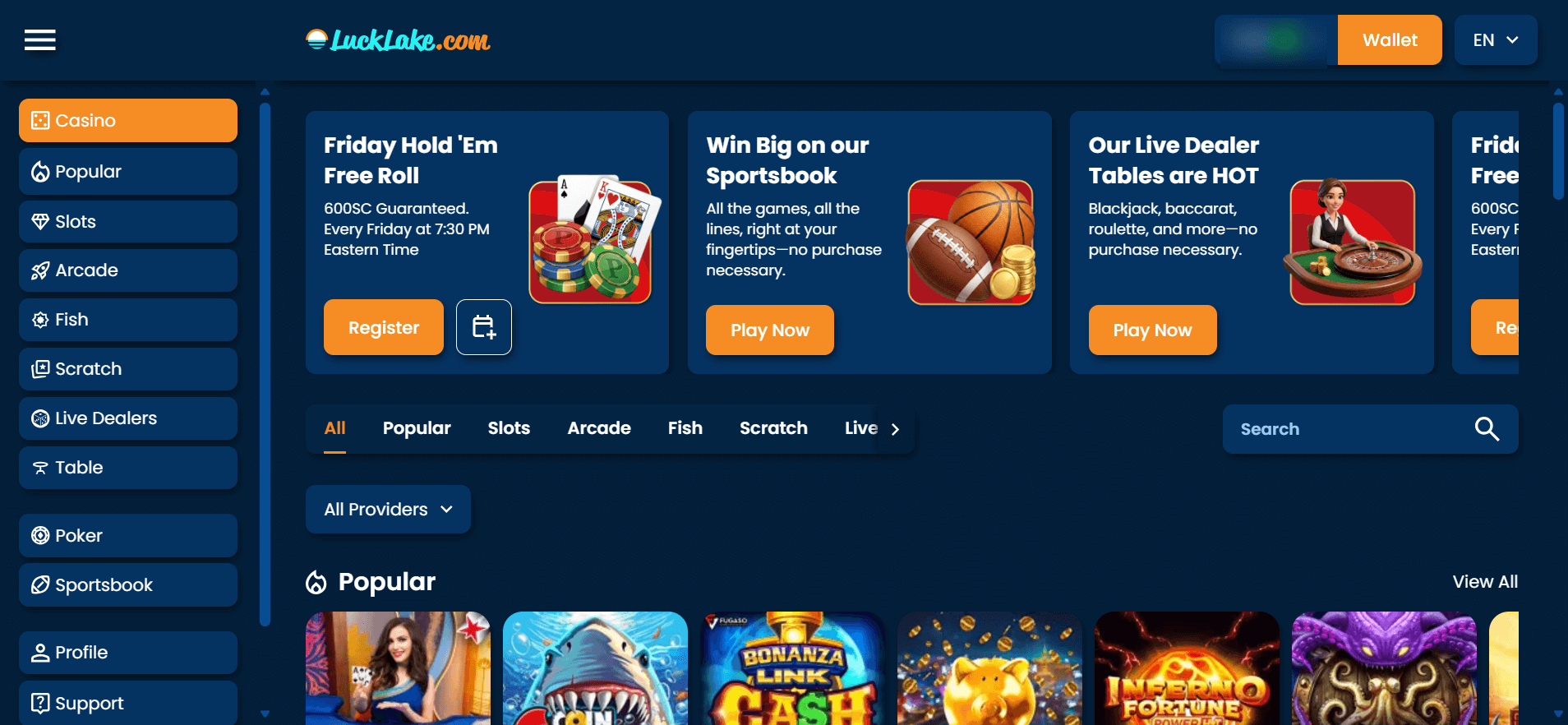Expand the EN language dropdown
The height and width of the screenshot is (725, 1568).
click(x=1496, y=39)
